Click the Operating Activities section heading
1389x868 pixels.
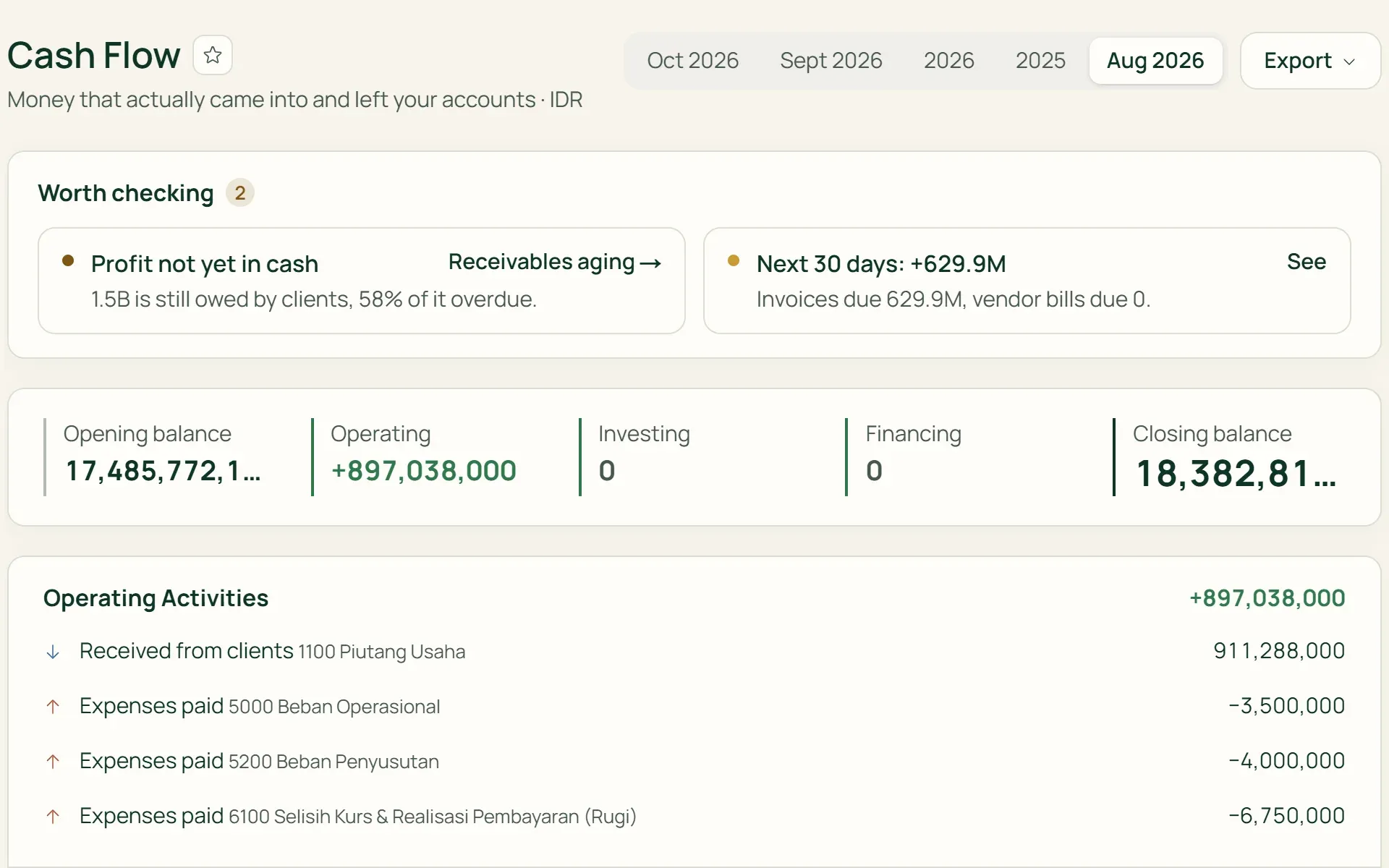point(156,598)
